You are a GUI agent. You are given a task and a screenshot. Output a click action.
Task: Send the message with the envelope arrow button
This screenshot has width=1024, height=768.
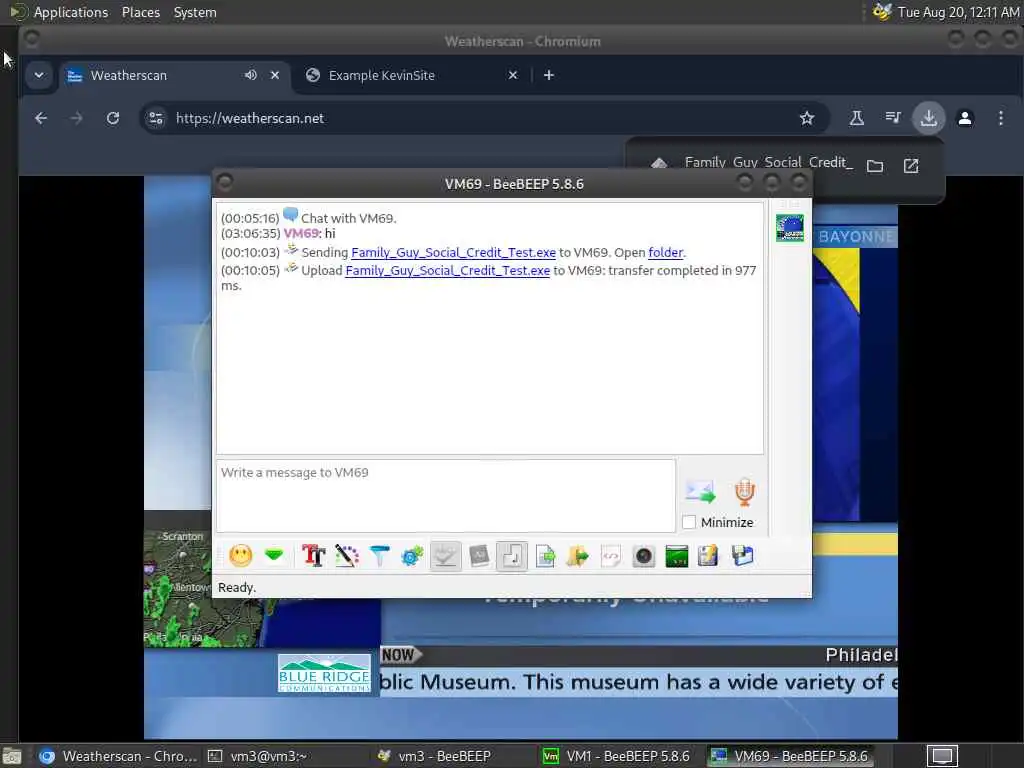coord(700,491)
